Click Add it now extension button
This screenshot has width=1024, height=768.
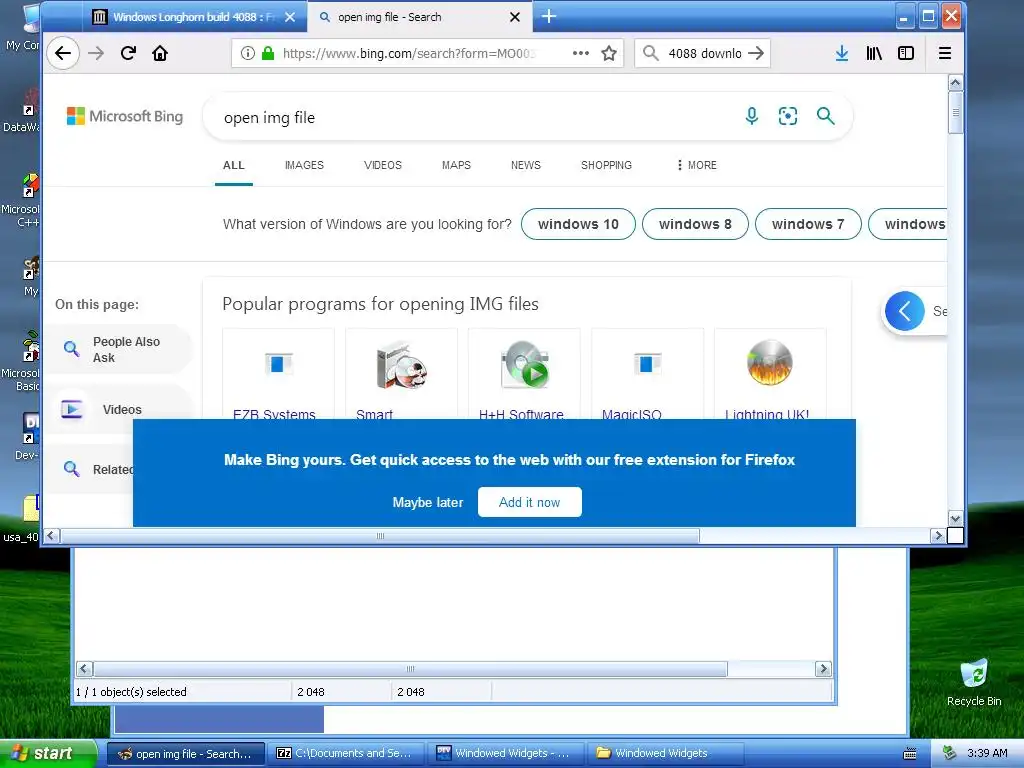[x=530, y=502]
